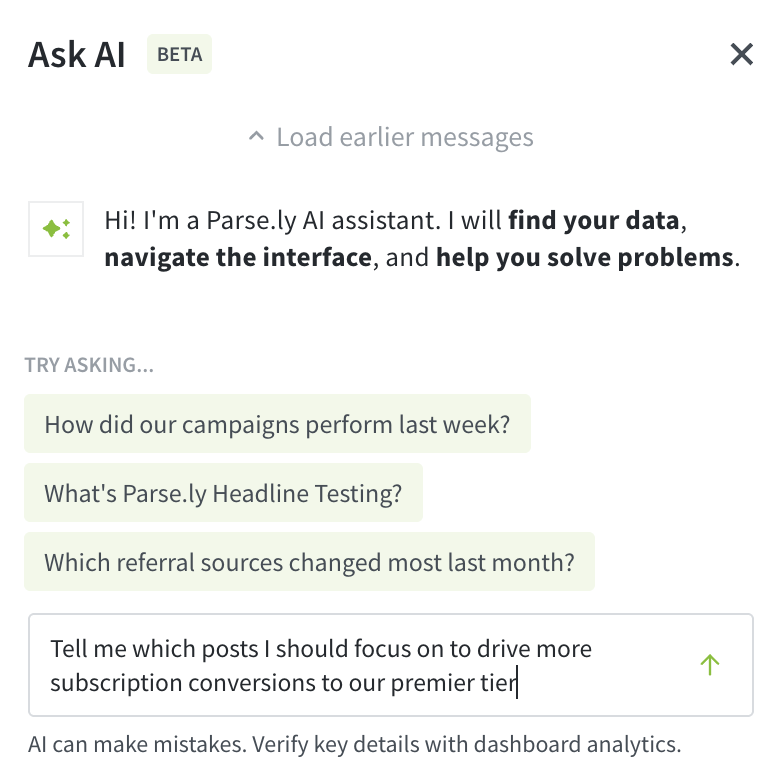Click the bold 'navigate the interface' text
Image resolution: width=780 pixels, height=780 pixels.
point(238,258)
